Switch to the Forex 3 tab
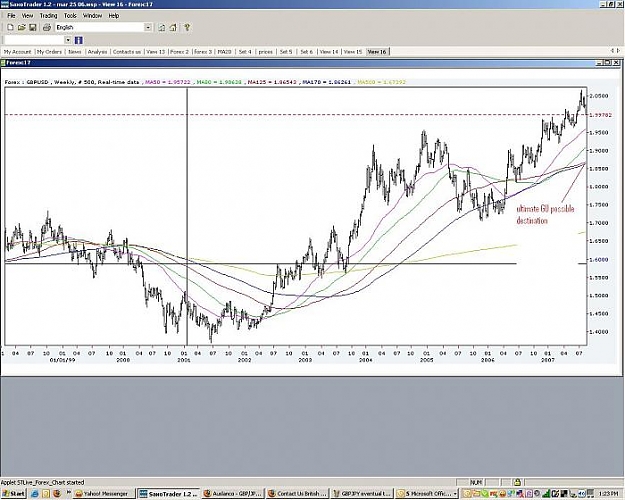This screenshot has width=625, height=500. (x=203, y=52)
